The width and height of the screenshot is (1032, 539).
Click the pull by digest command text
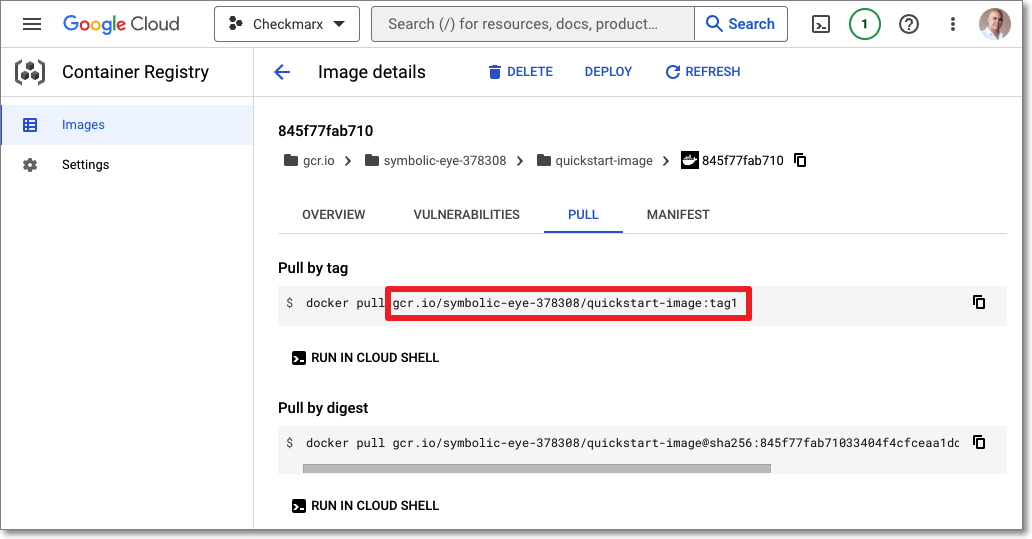[x=632, y=443]
